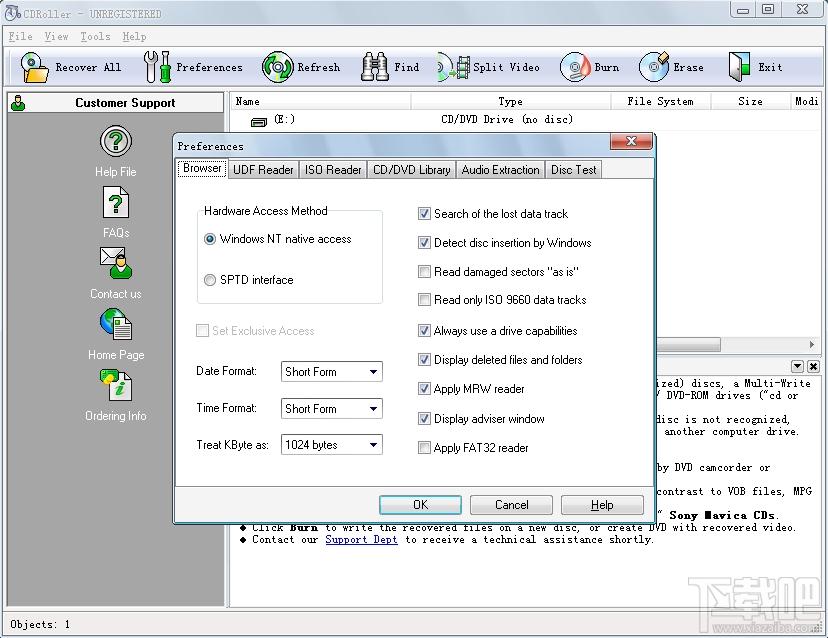The height and width of the screenshot is (638, 828).
Task: Enable Apply FAT32 reader
Action: (x=424, y=448)
